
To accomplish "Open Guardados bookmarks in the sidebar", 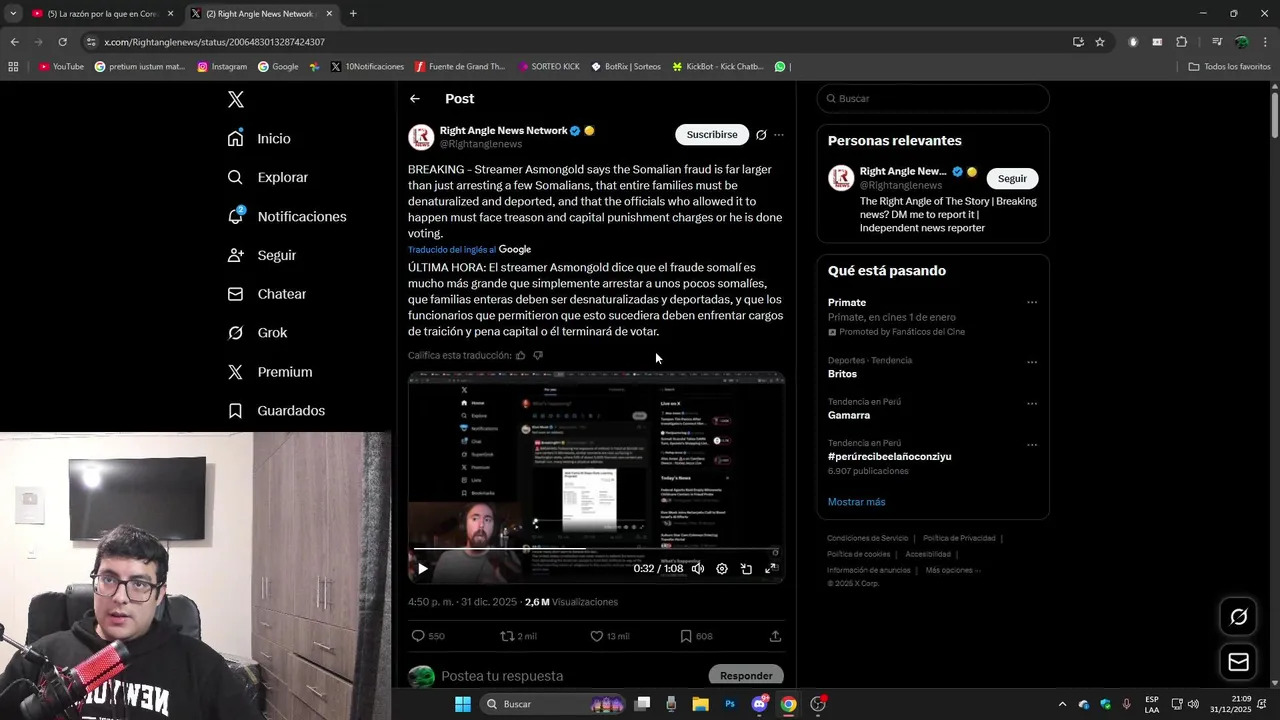I will [276, 410].
